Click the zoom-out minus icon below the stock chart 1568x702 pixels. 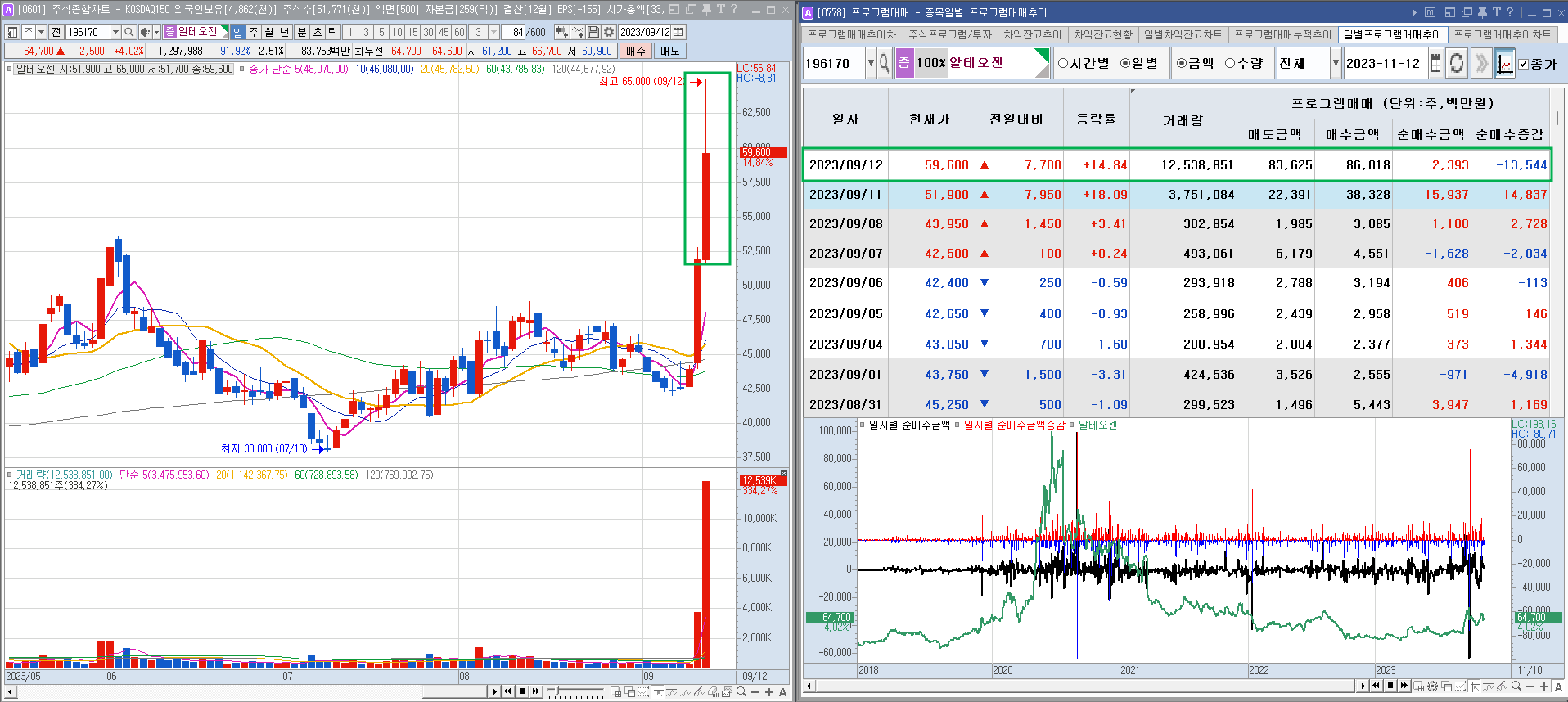(755, 692)
